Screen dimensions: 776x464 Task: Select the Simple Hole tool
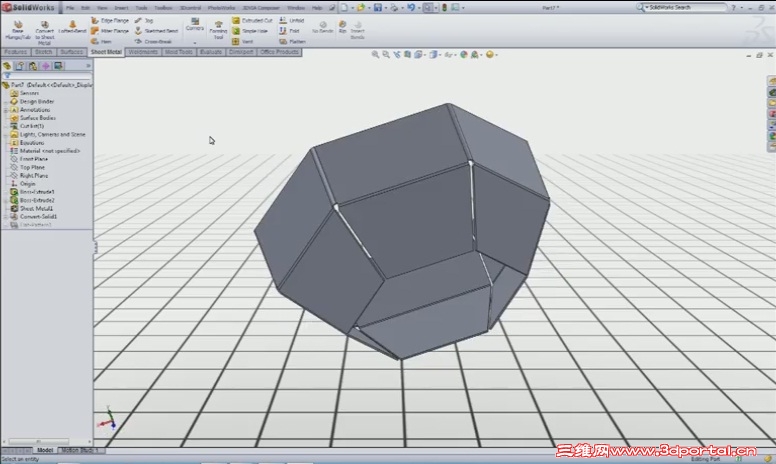tap(250, 31)
